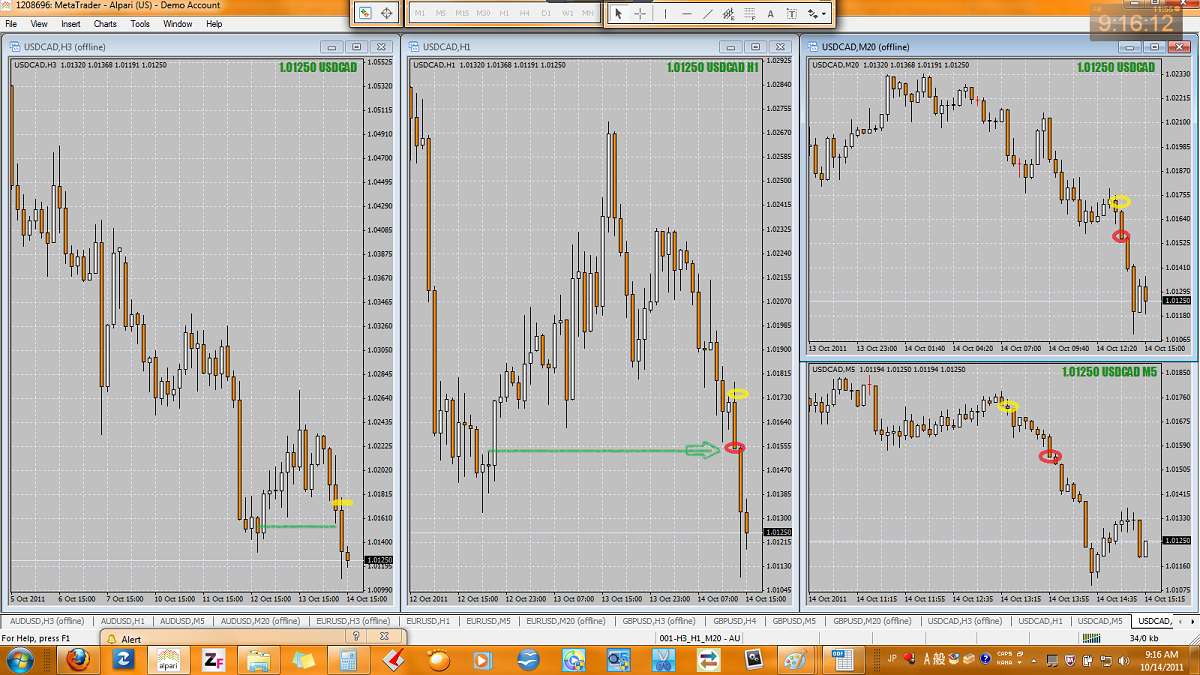Toggle the M30 timeframe button
The height and width of the screenshot is (675, 1200).
coord(483,13)
